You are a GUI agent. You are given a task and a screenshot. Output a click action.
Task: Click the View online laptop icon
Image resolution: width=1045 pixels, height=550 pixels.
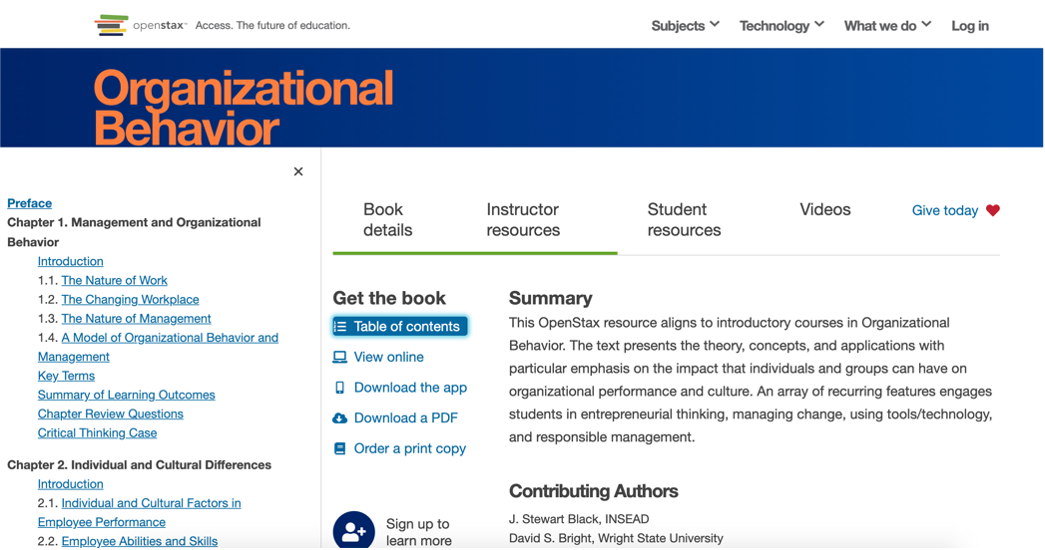pos(340,357)
